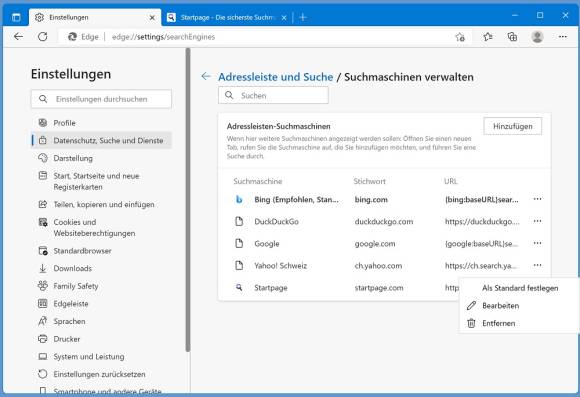Click the trash icon next to Entfernen
580x397 pixels.
point(471,323)
